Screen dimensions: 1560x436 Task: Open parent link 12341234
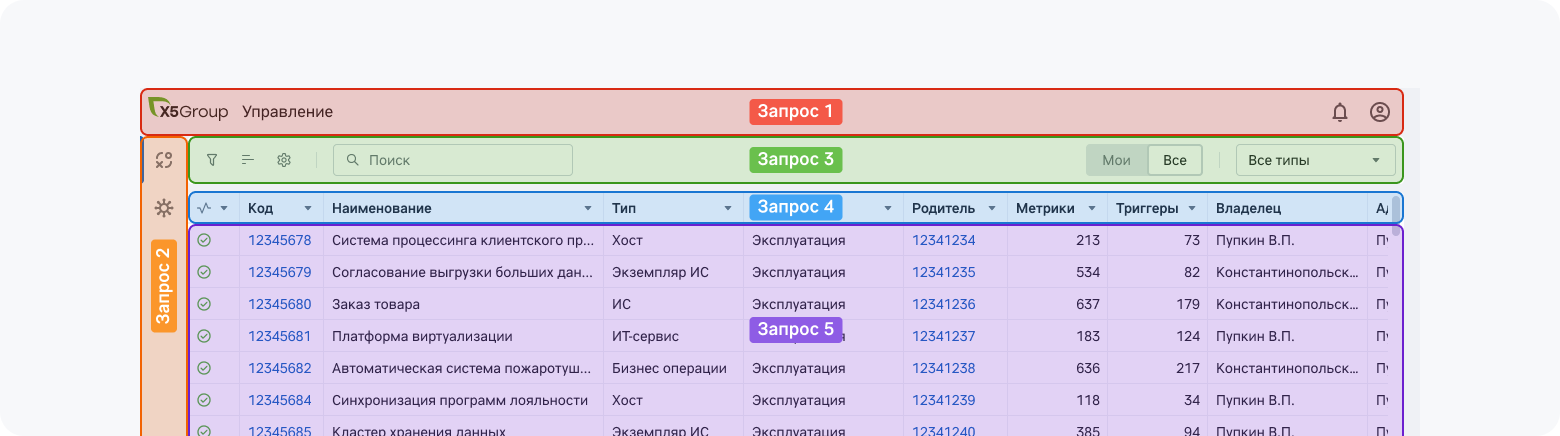943,240
